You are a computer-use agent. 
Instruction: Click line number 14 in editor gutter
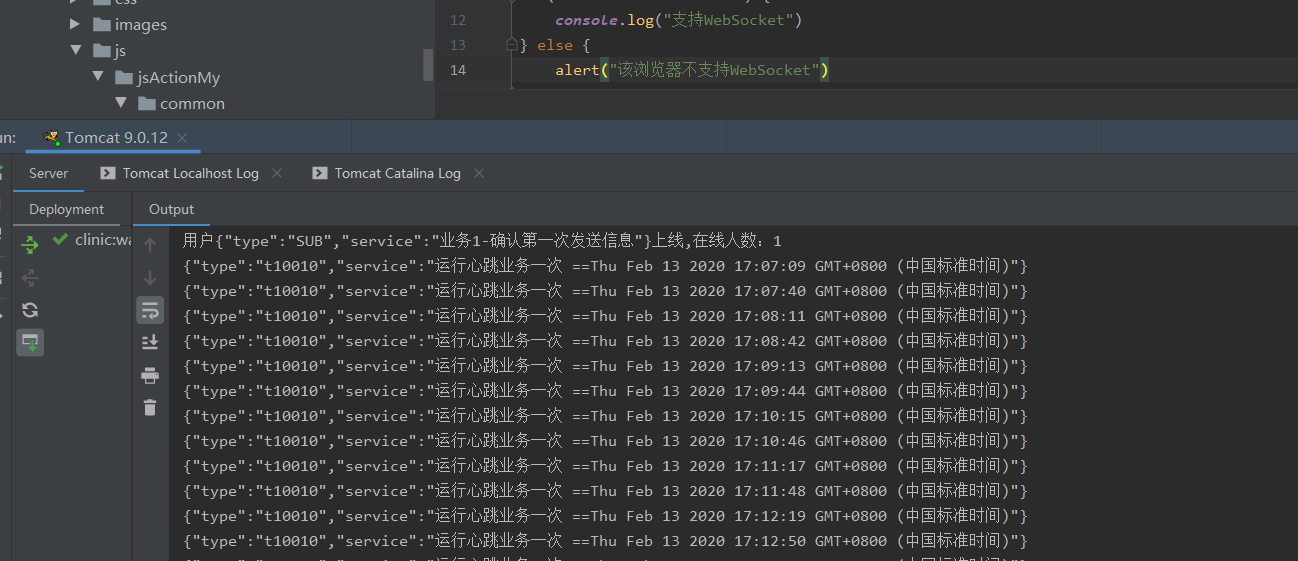458,70
